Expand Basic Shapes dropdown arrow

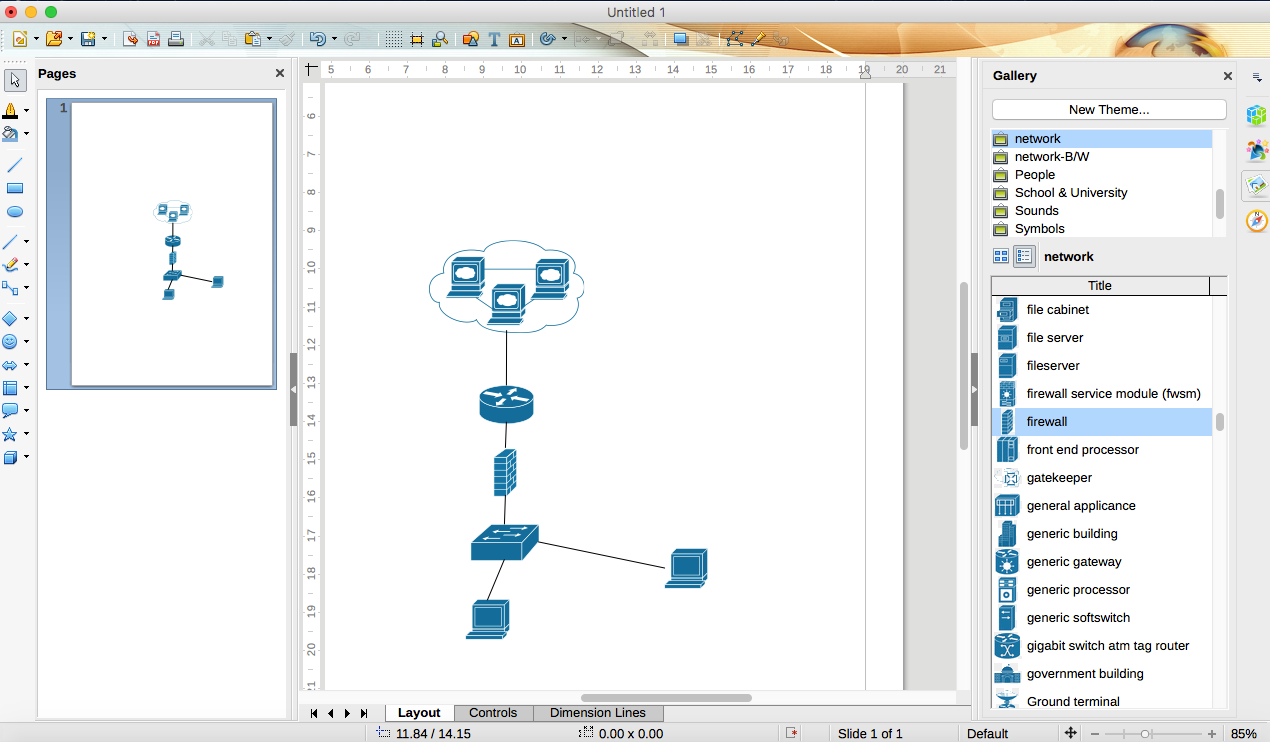pyautogui.click(x=27, y=319)
